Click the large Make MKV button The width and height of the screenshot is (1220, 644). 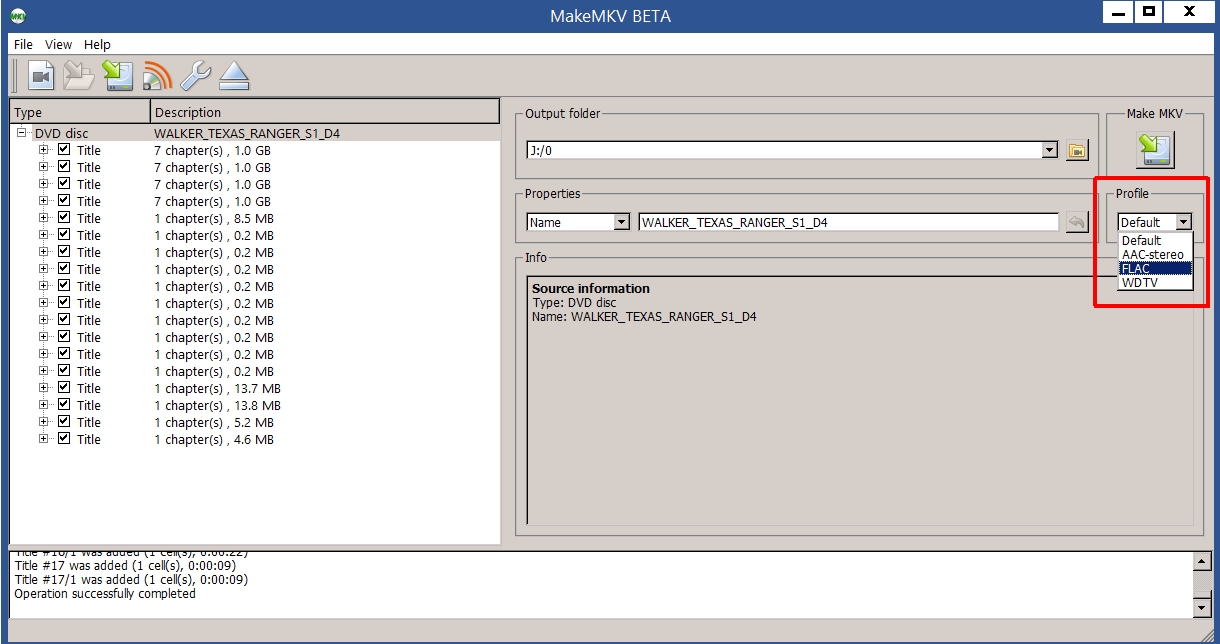pos(1155,150)
